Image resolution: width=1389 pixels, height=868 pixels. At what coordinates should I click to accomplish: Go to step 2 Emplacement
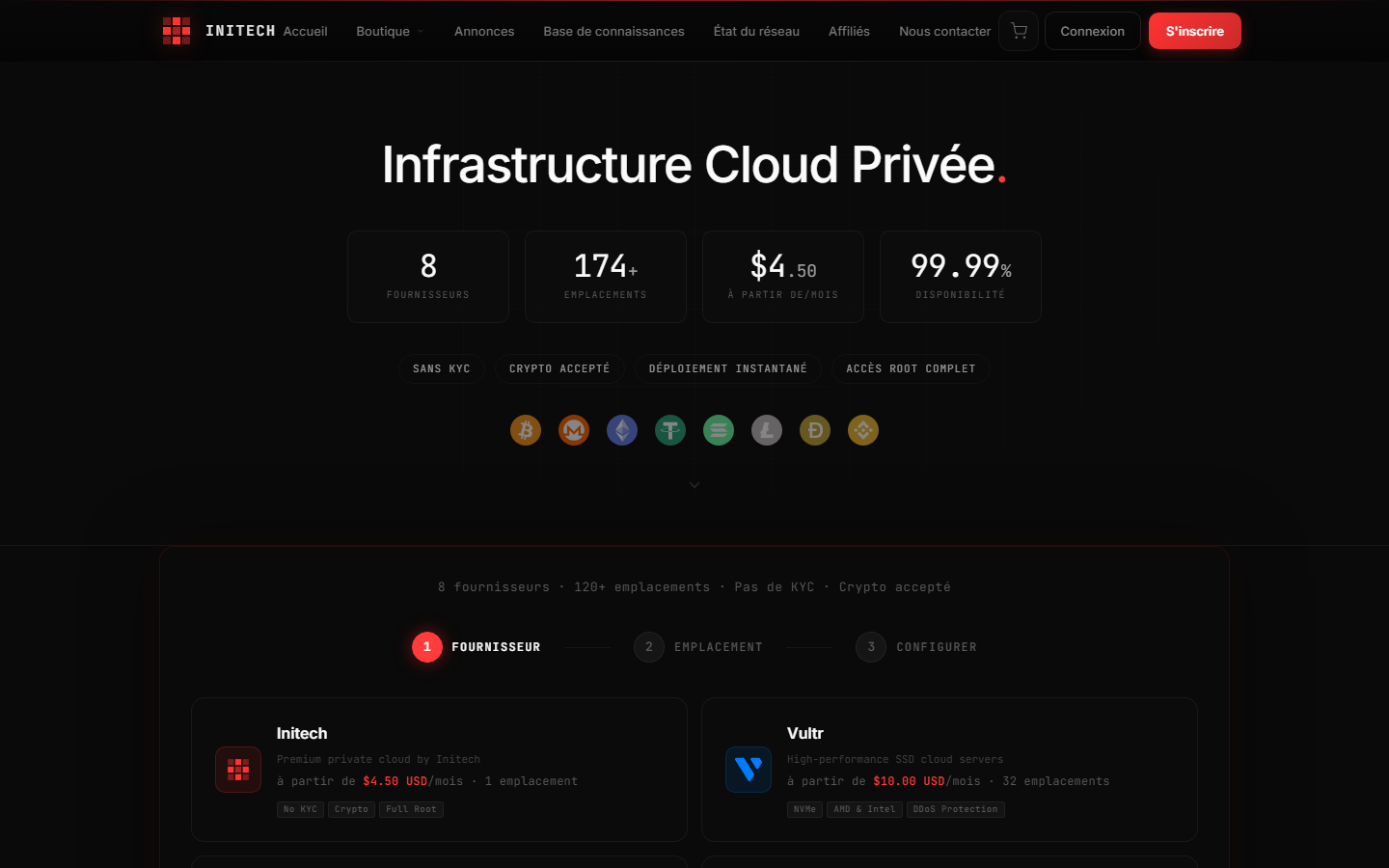[x=698, y=647]
